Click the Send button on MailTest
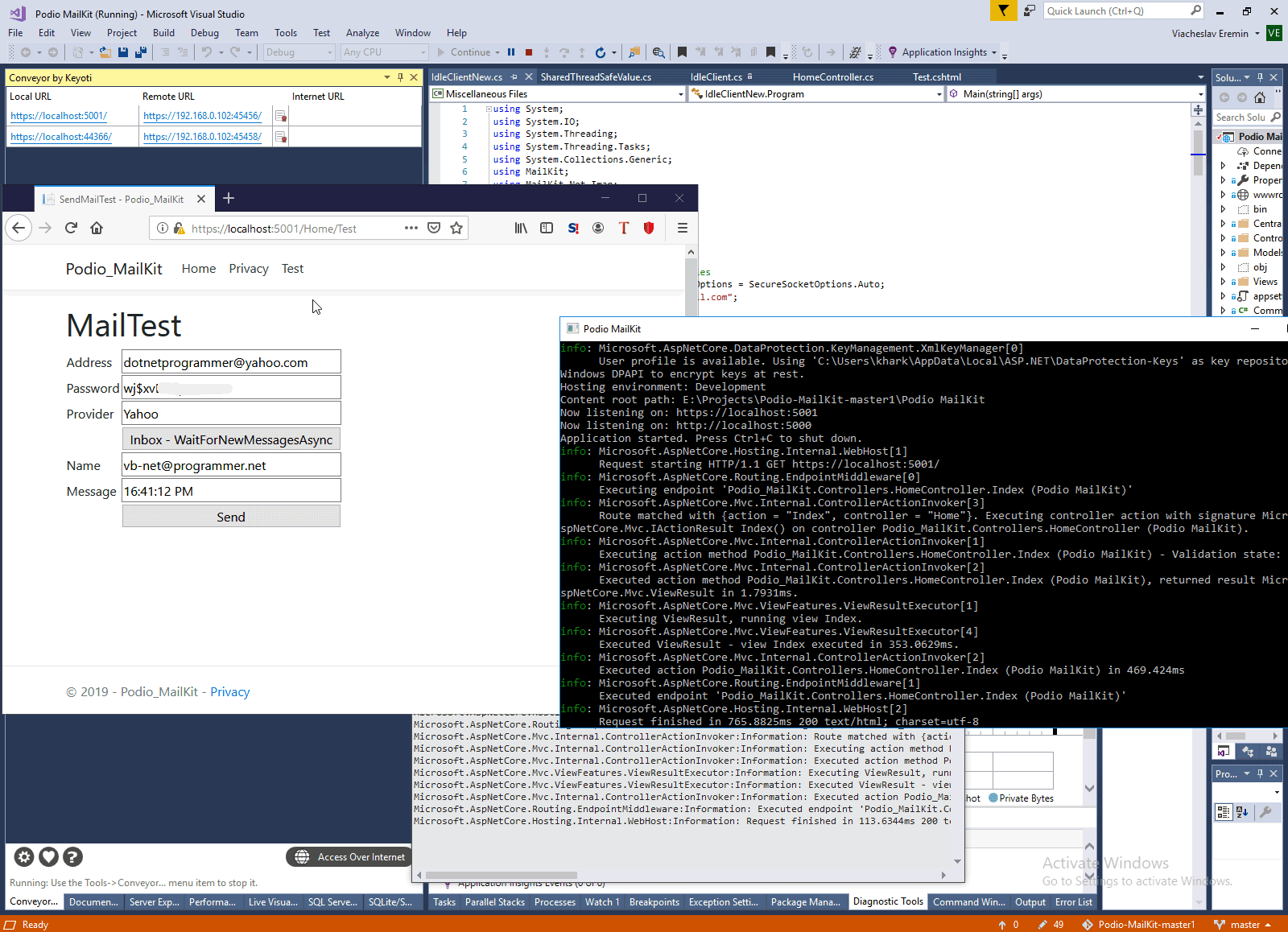 [231, 517]
